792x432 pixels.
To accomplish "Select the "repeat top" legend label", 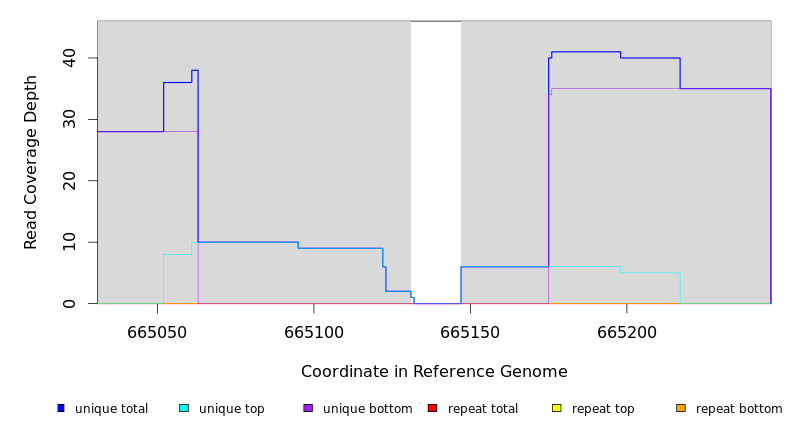I will coord(603,409).
